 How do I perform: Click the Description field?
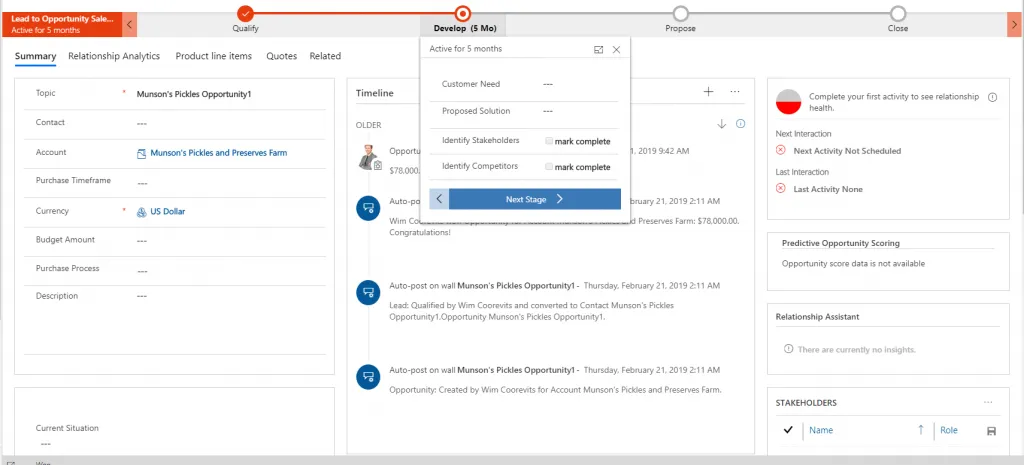click(142, 297)
